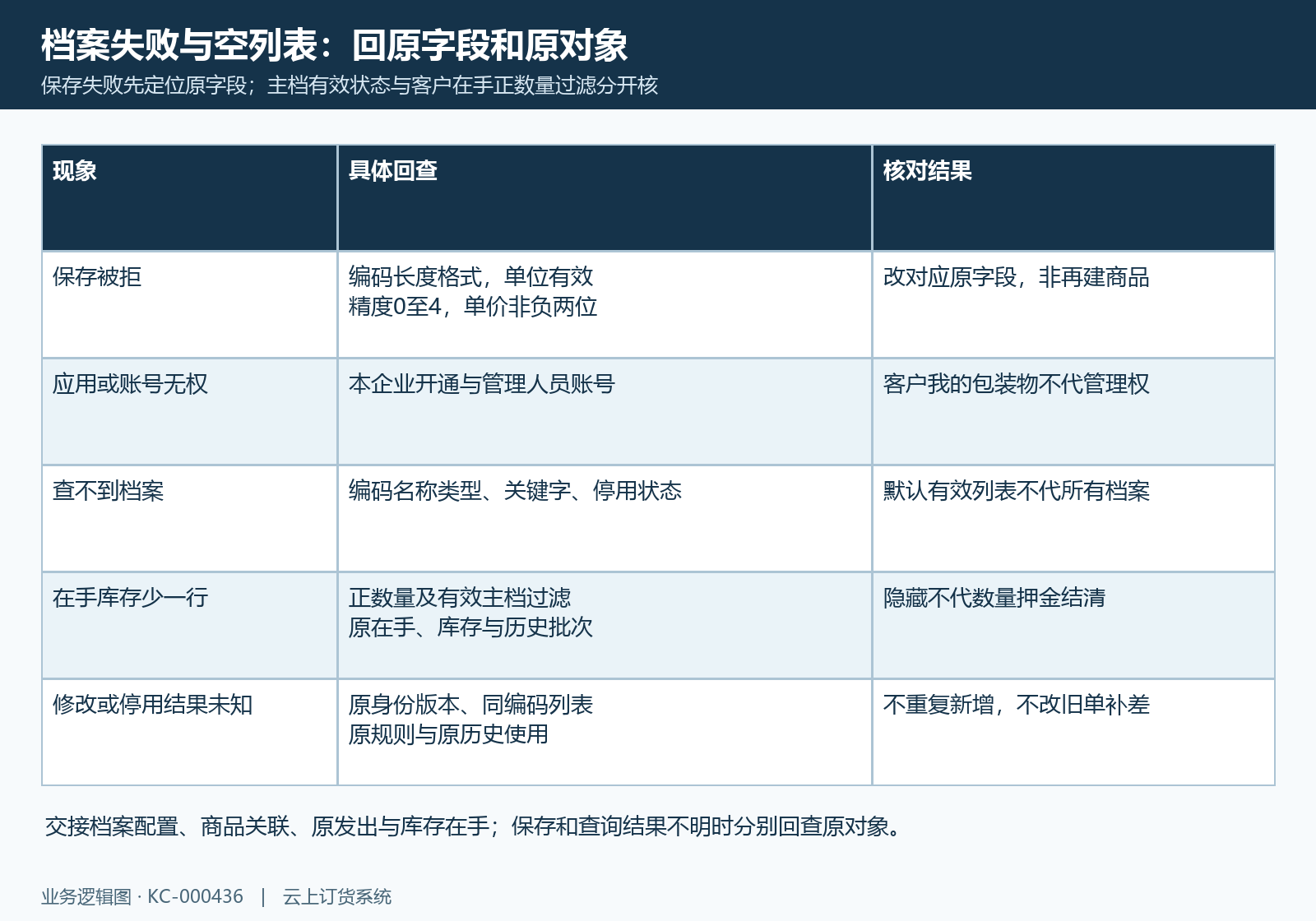Viewport: 1316px width, 921px height.
Task: Click the text 原身份版本、同编码列表
Action: click(470, 705)
